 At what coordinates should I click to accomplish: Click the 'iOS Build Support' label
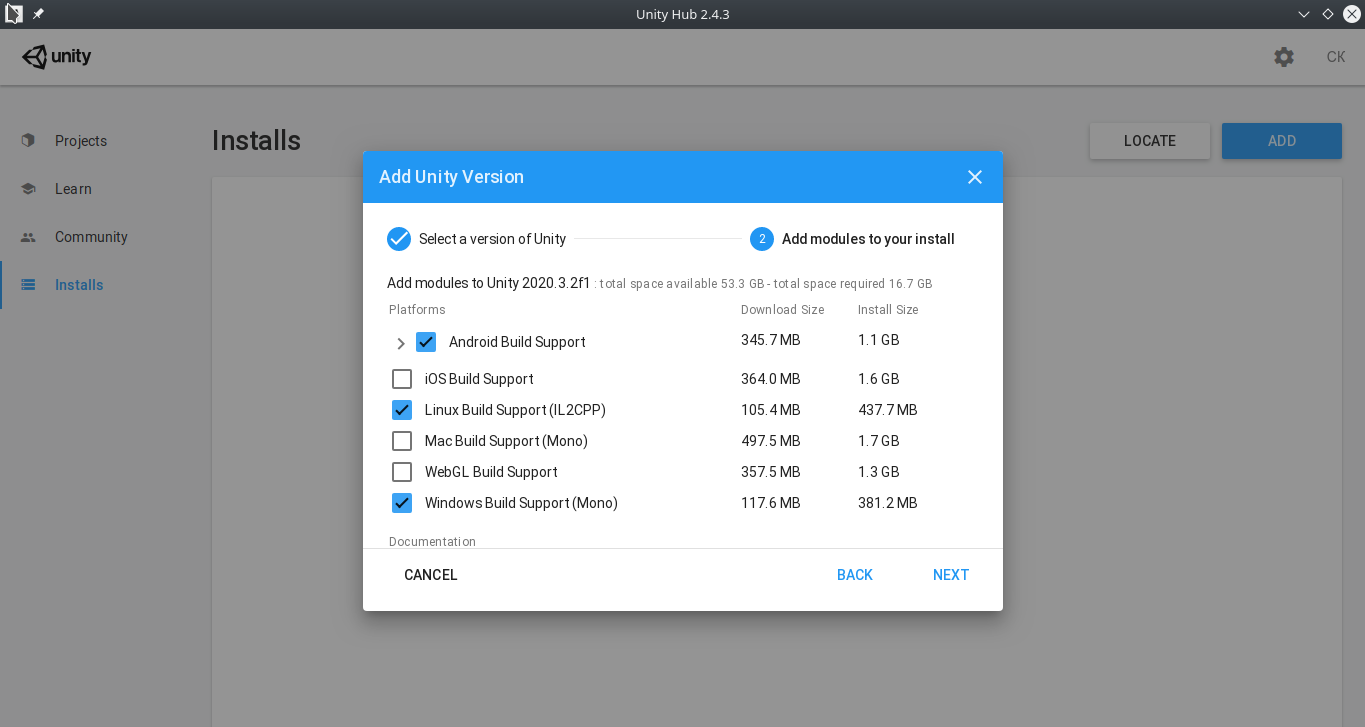tap(479, 379)
